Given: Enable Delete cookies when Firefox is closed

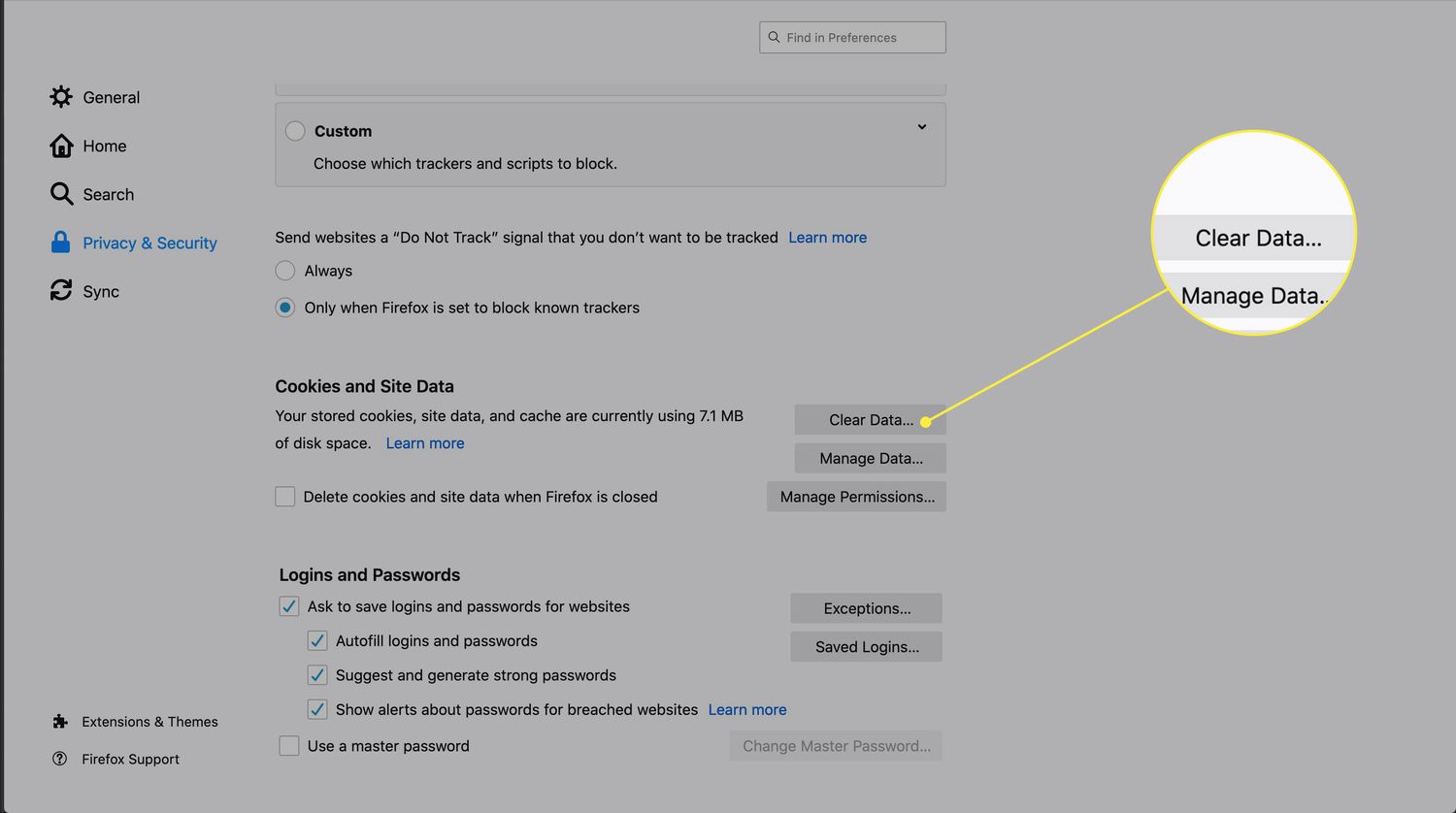Looking at the screenshot, I should pyautogui.click(x=285, y=497).
